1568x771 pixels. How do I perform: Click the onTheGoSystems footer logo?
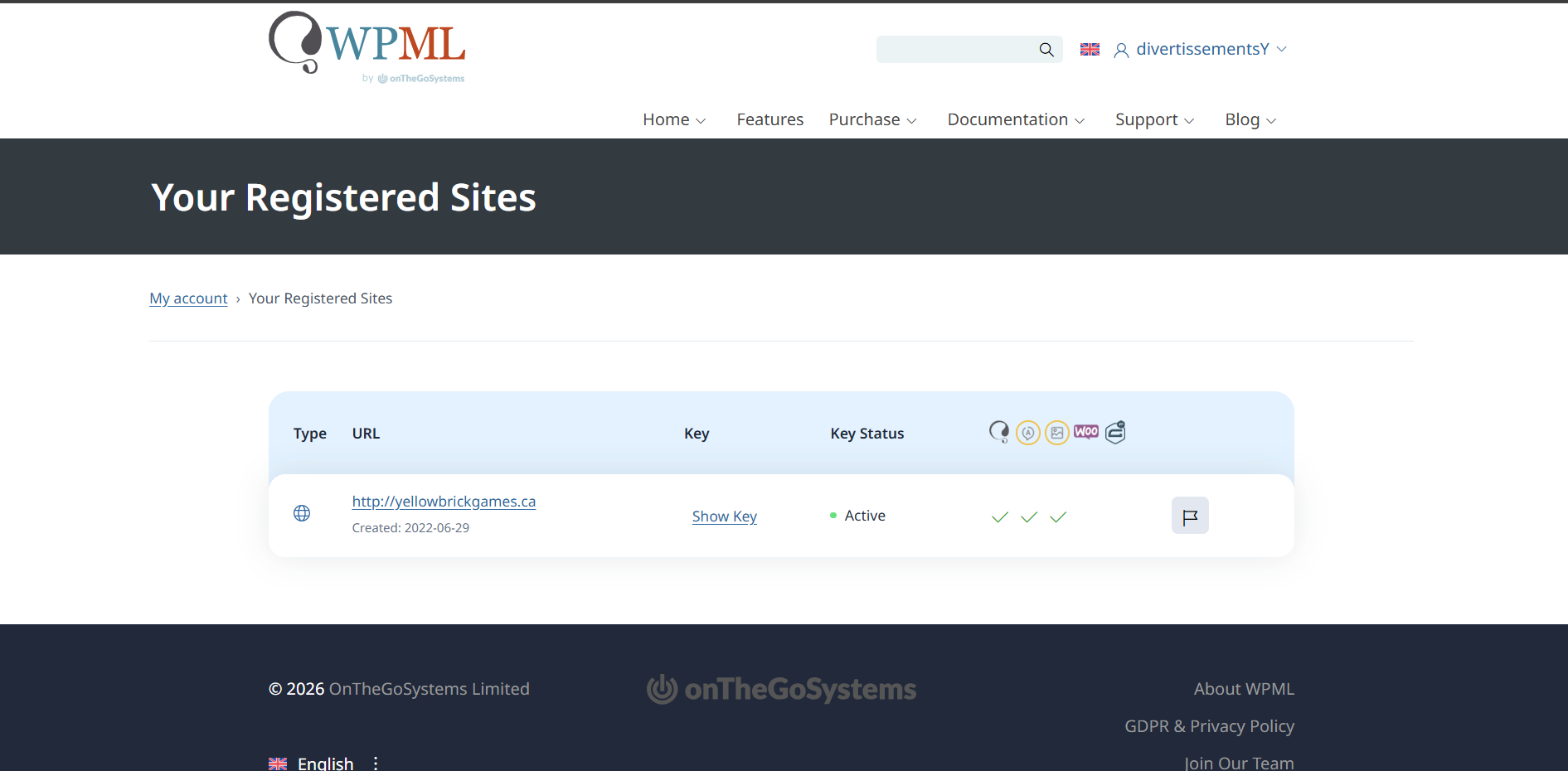(x=782, y=689)
